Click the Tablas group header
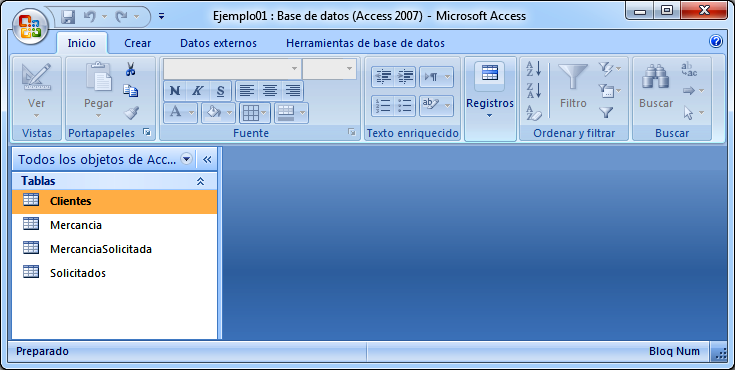This screenshot has height=370, width=735. 115,181
